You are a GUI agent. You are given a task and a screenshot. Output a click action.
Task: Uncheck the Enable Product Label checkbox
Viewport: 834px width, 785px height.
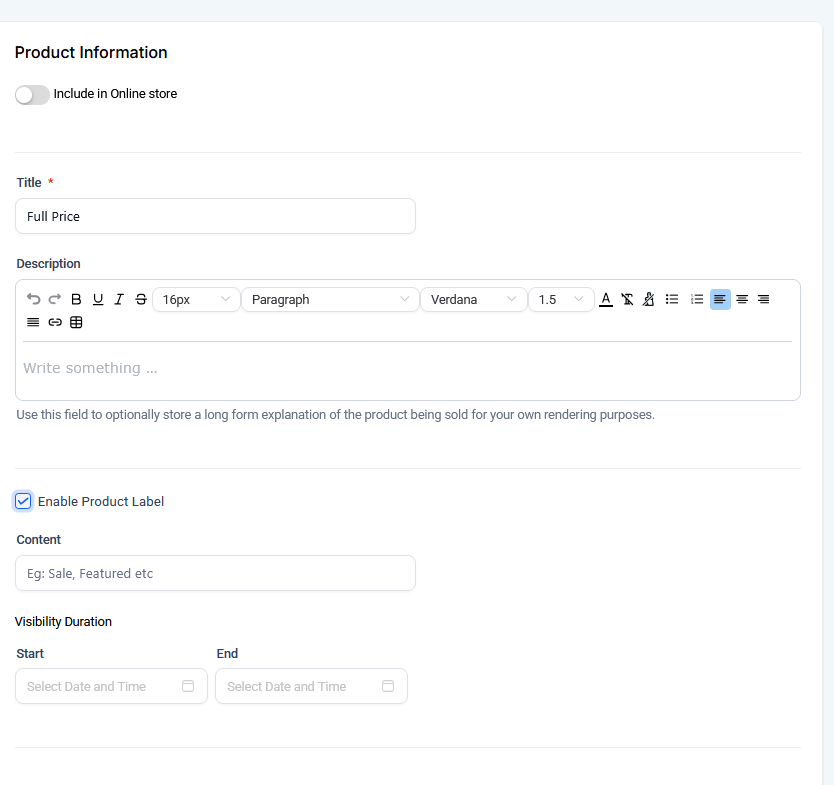tap(23, 501)
